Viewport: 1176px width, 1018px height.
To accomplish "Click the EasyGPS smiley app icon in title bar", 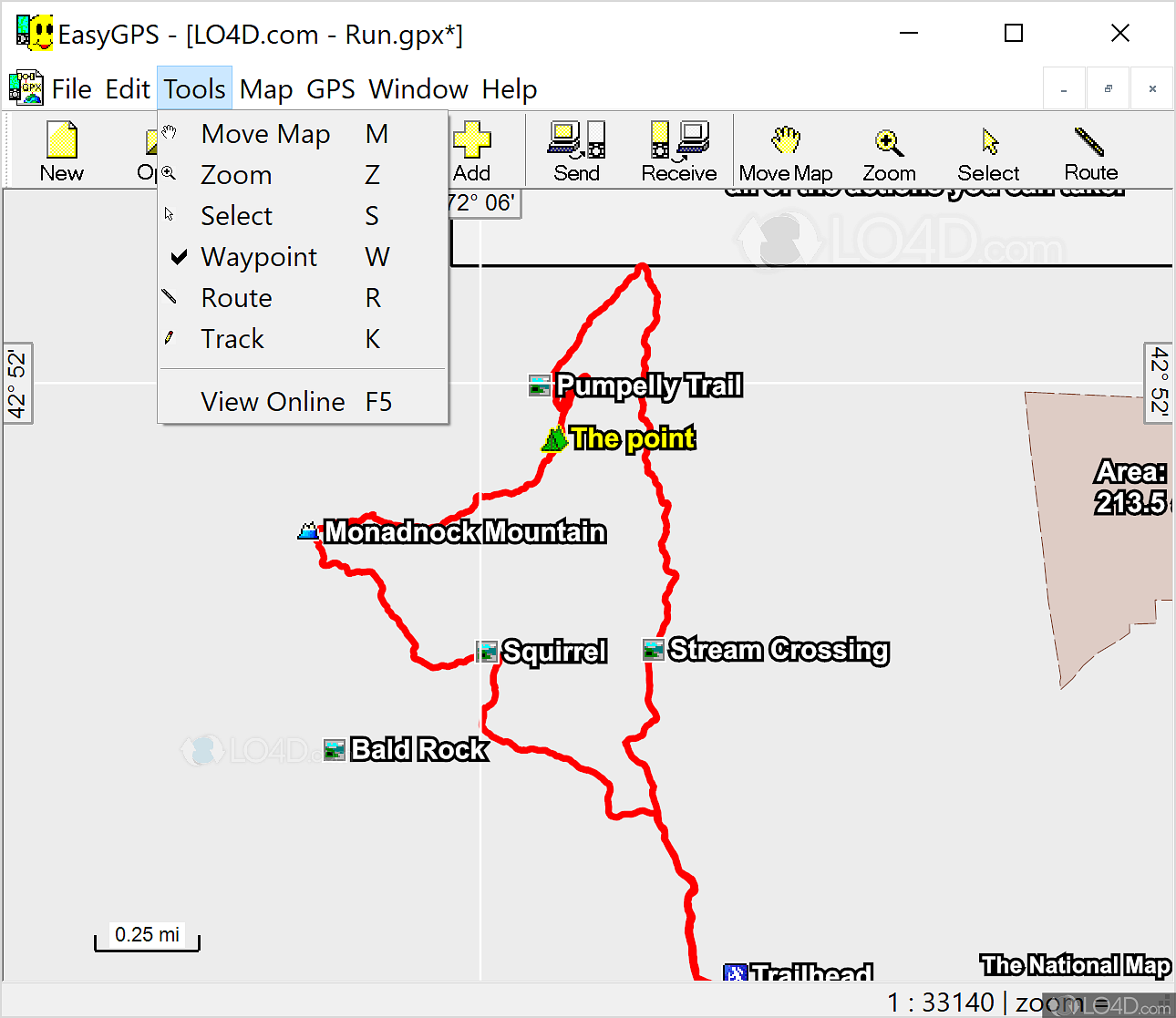I will pyautogui.click(x=34, y=33).
